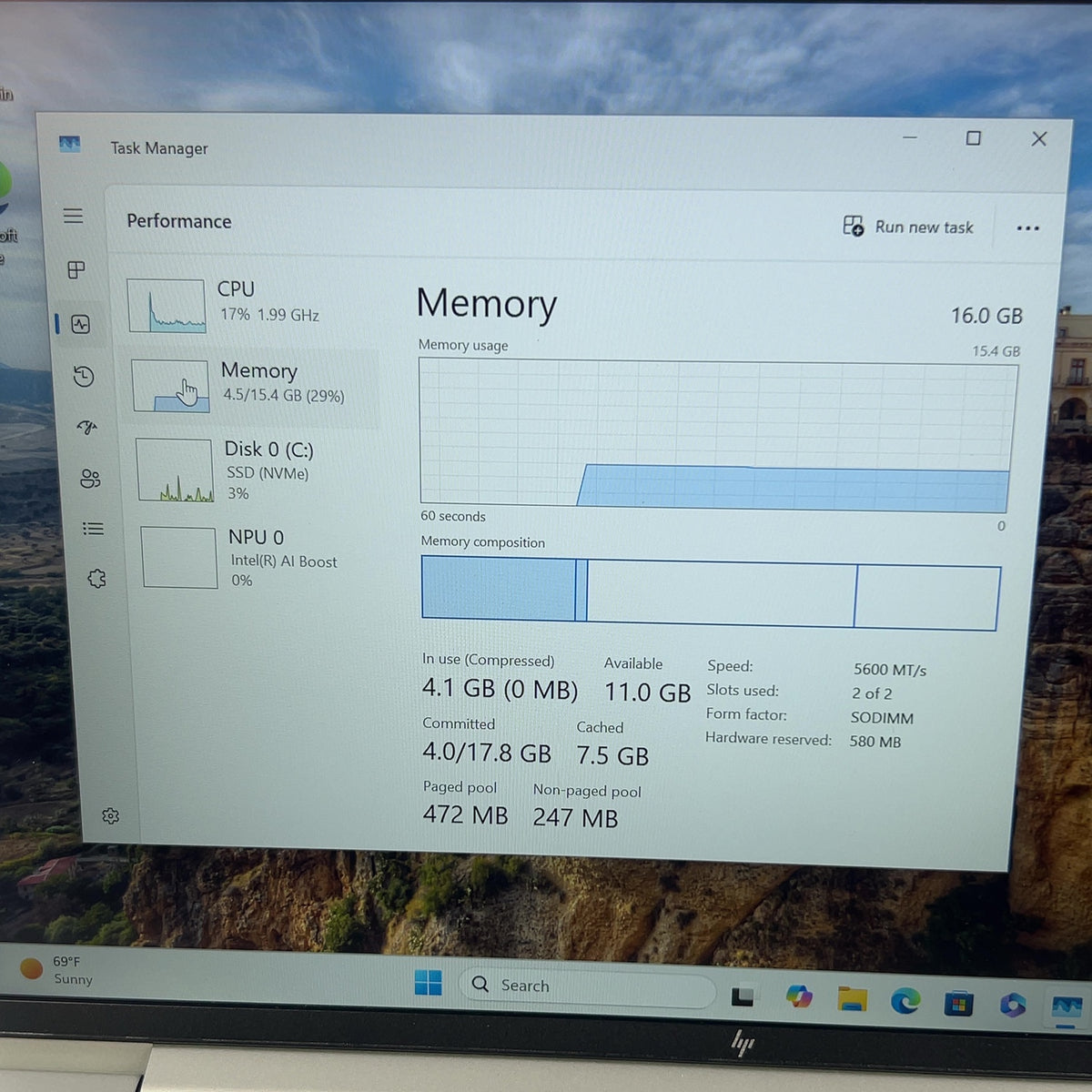Viewport: 1092px width, 1092px height.
Task: Open the Windows Start menu
Action: tap(428, 983)
